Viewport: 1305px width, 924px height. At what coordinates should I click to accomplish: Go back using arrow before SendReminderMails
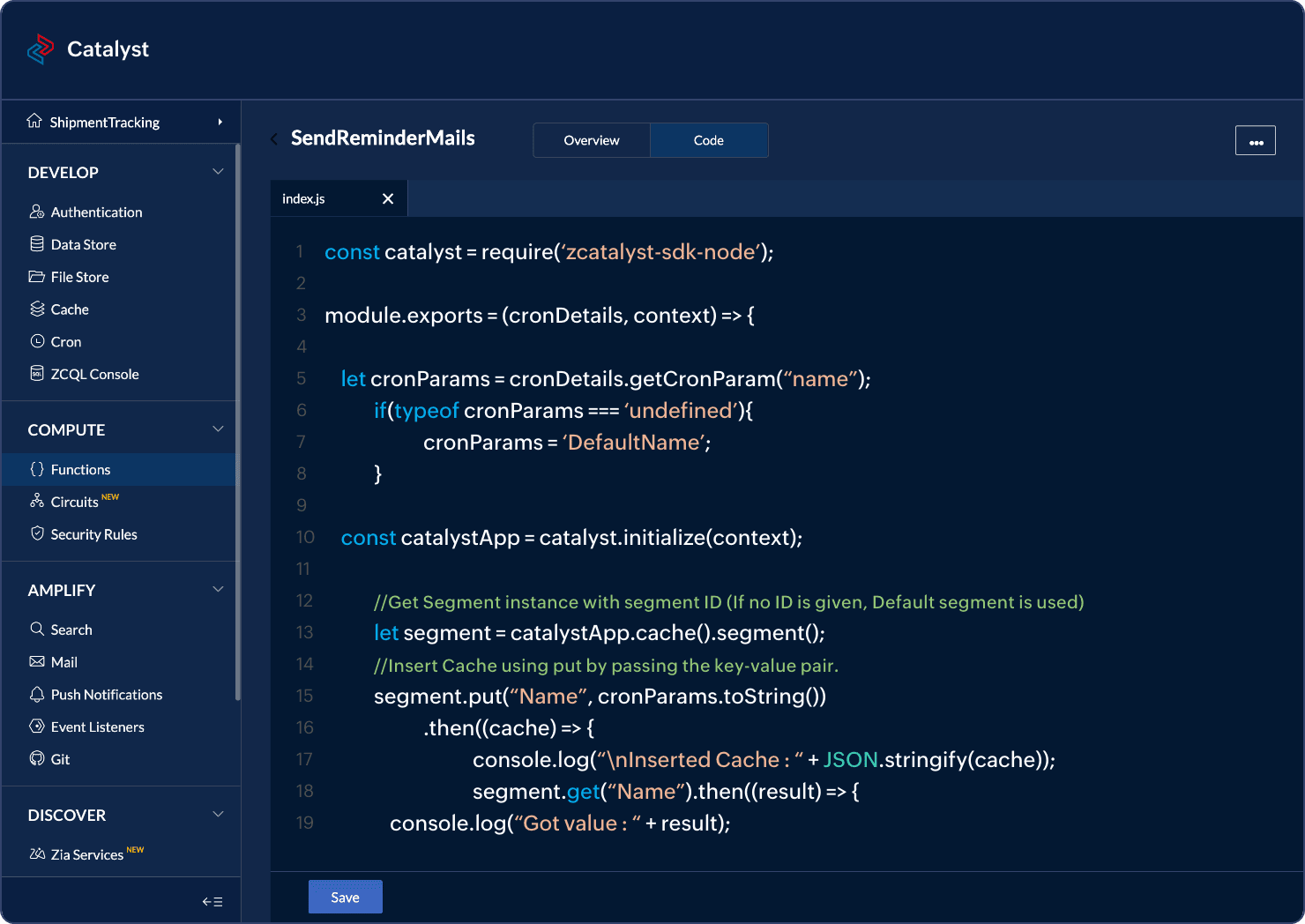click(274, 138)
